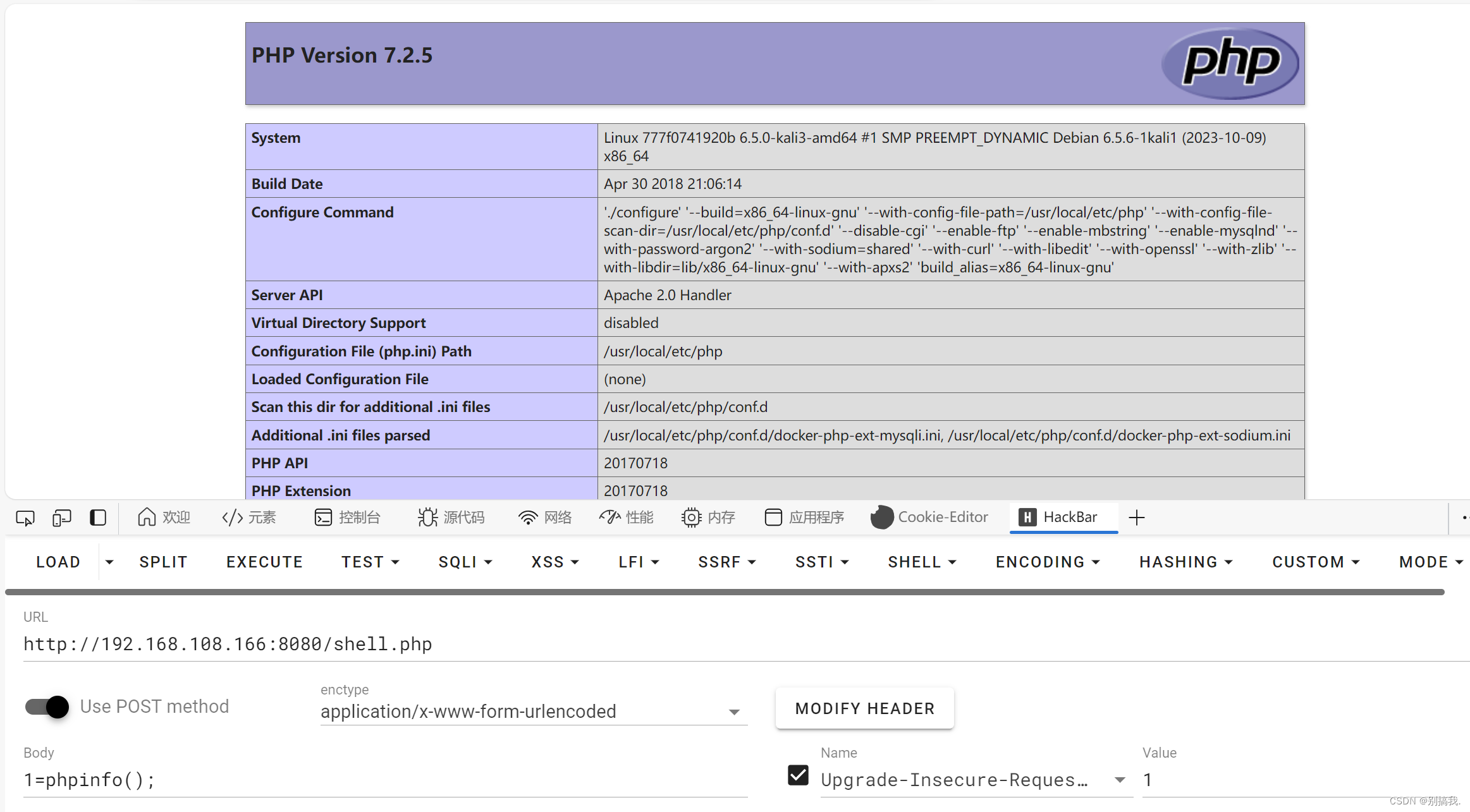This screenshot has width=1470, height=812.
Task: Open the SSTI dropdown menu
Action: click(x=822, y=562)
